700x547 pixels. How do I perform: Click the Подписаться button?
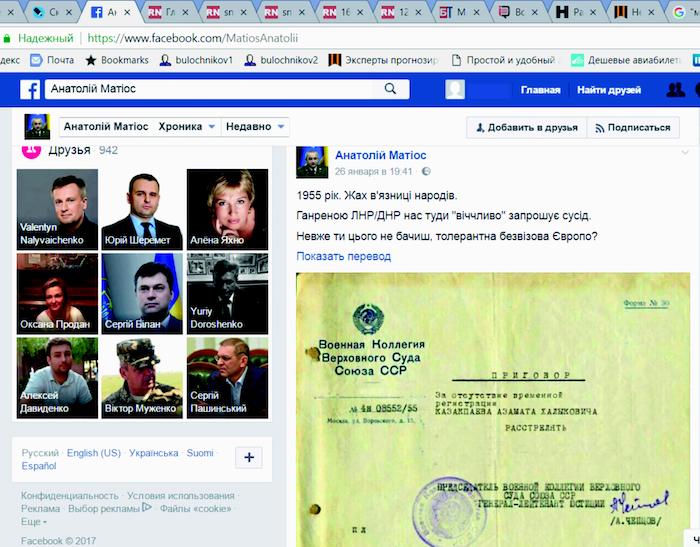point(632,128)
